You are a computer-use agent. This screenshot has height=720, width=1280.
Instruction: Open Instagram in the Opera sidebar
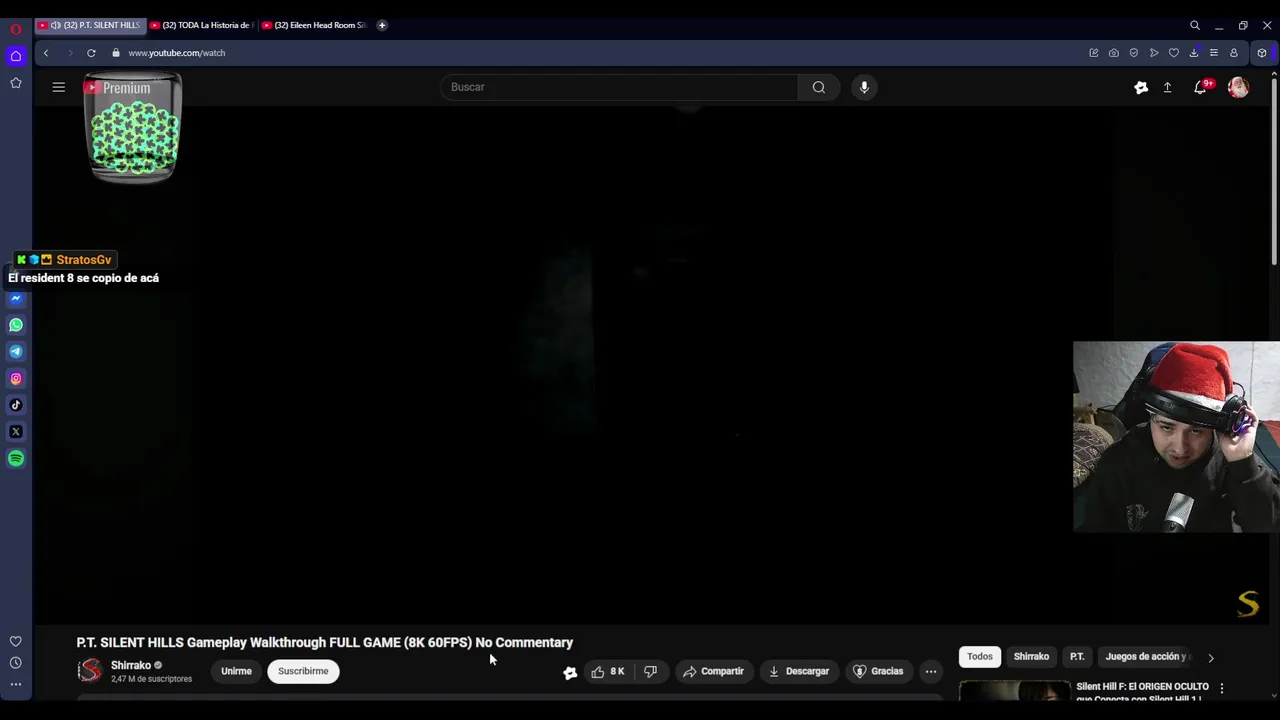16,378
